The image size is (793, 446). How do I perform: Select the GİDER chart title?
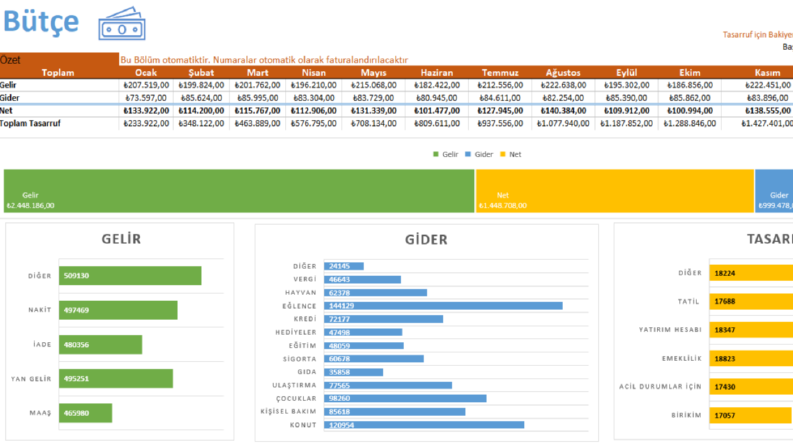(x=426, y=240)
